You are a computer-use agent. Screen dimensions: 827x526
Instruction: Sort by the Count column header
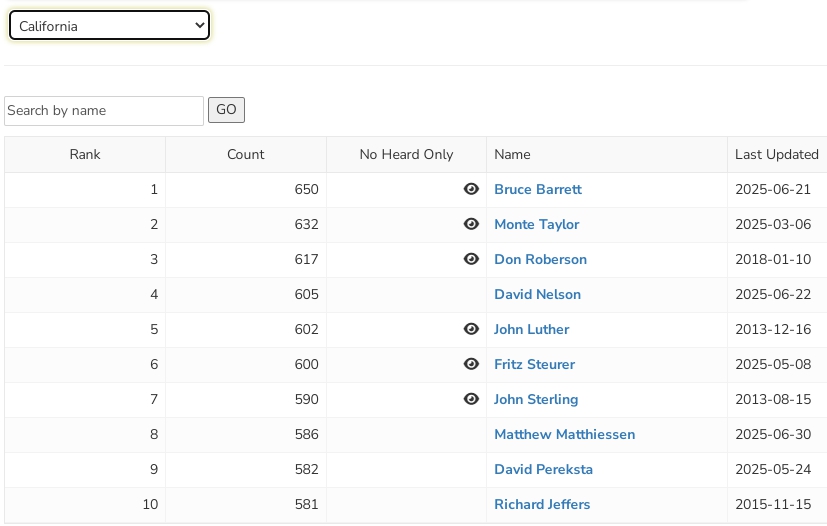click(x=245, y=154)
